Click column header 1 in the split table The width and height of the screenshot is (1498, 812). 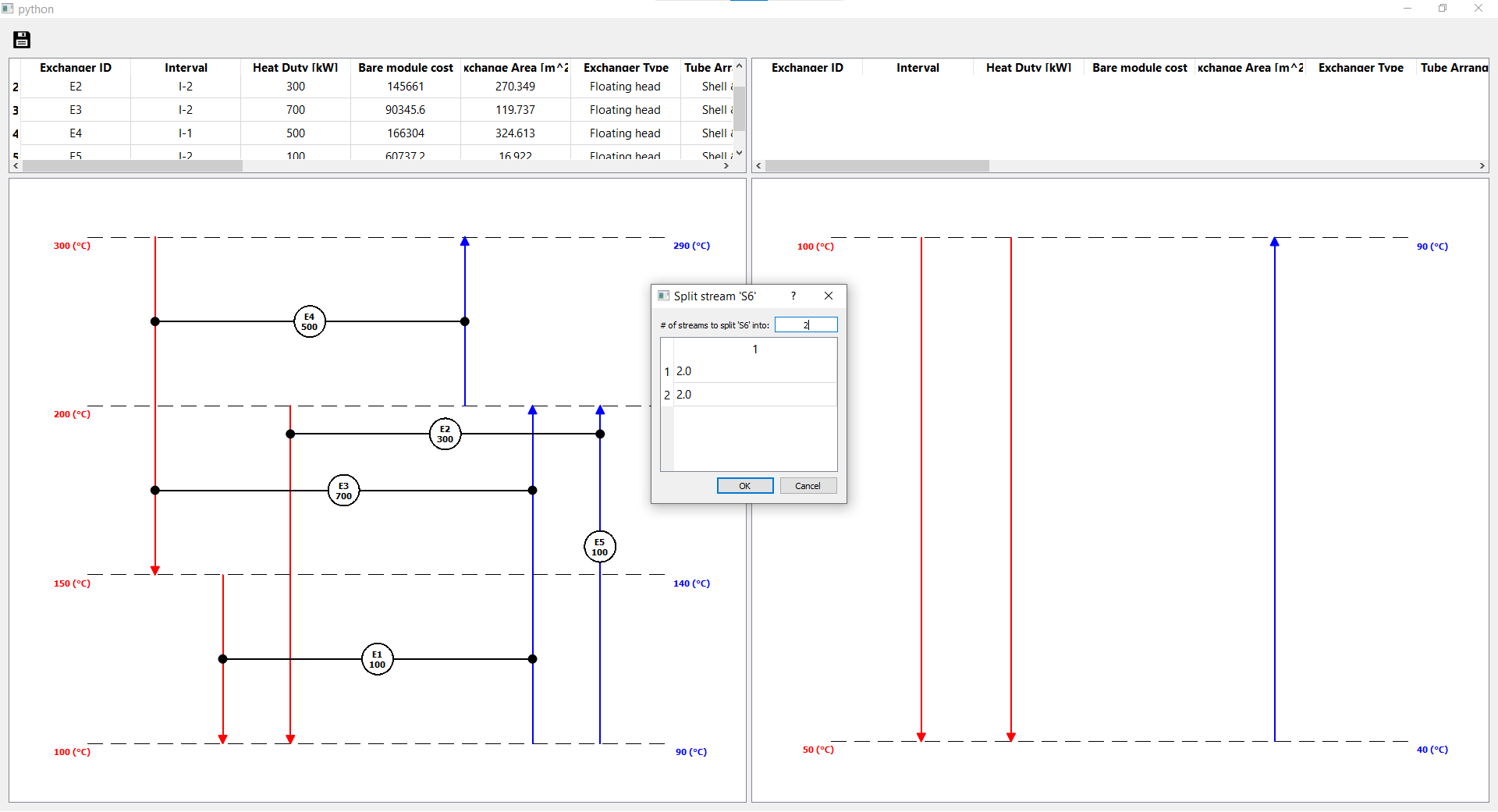(755, 349)
